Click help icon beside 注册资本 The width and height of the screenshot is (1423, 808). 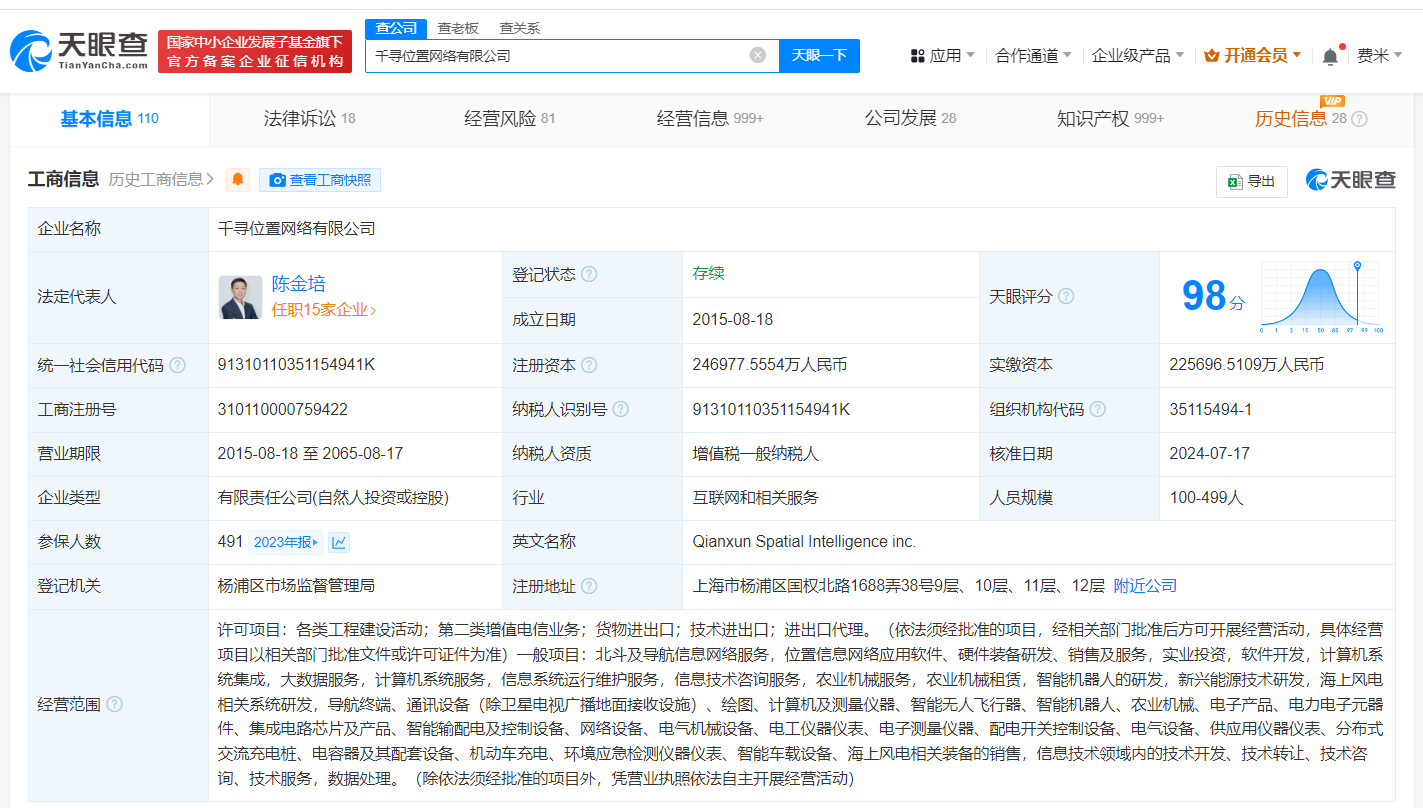[x=589, y=365]
